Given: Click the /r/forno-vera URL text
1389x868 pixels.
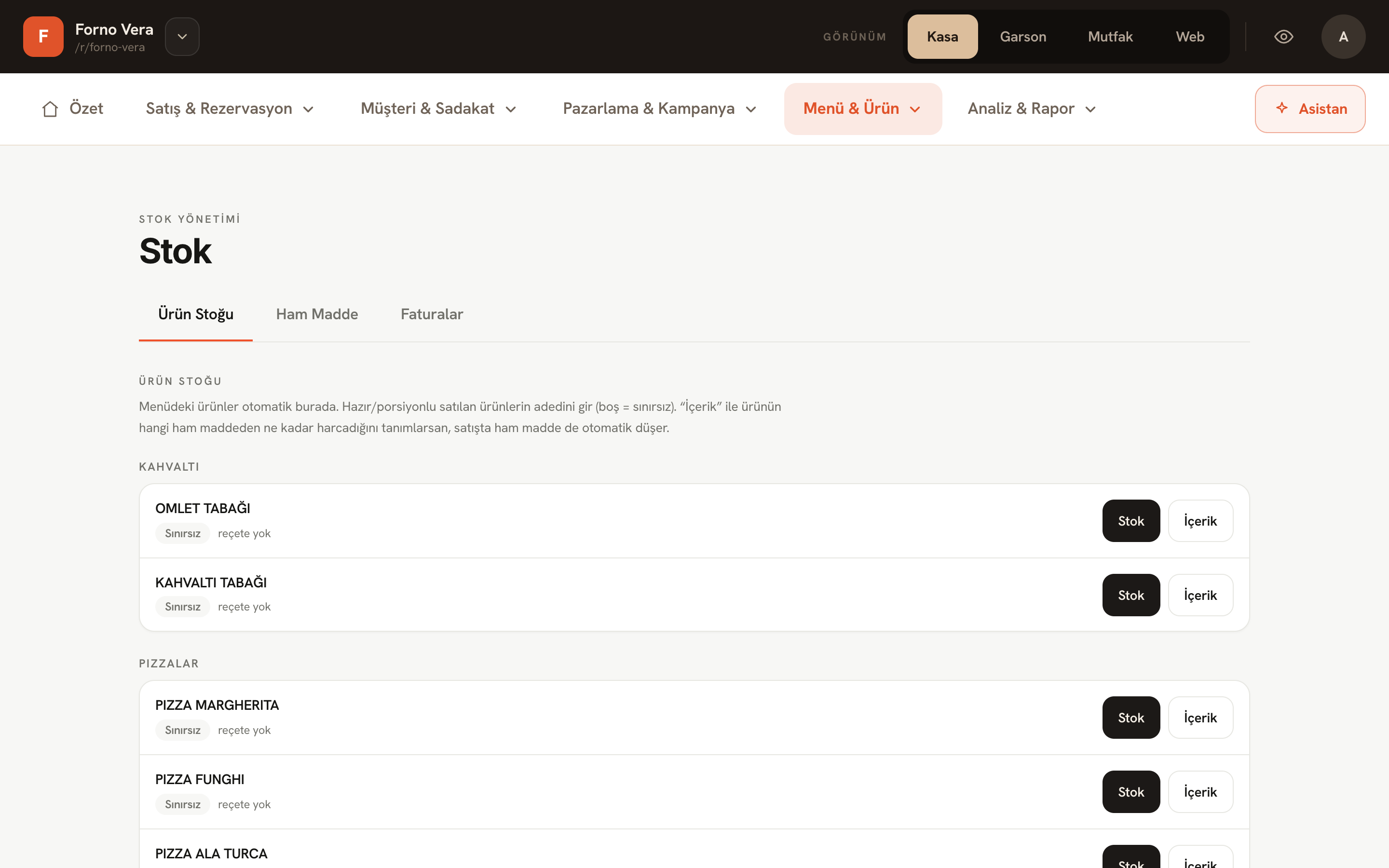Looking at the screenshot, I should [109, 48].
